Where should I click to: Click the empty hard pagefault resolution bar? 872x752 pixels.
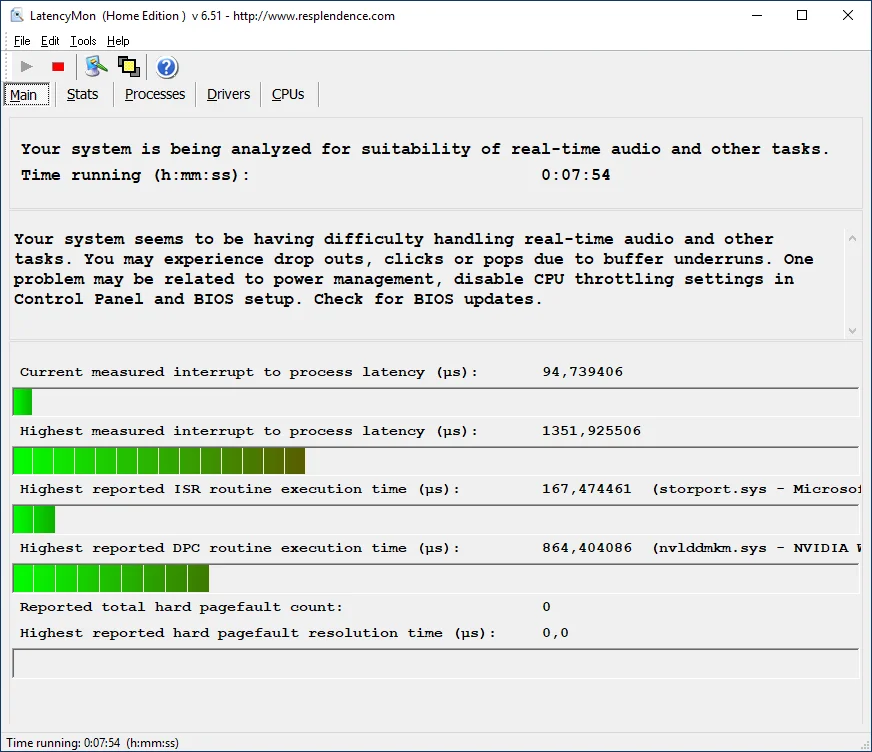435,663
